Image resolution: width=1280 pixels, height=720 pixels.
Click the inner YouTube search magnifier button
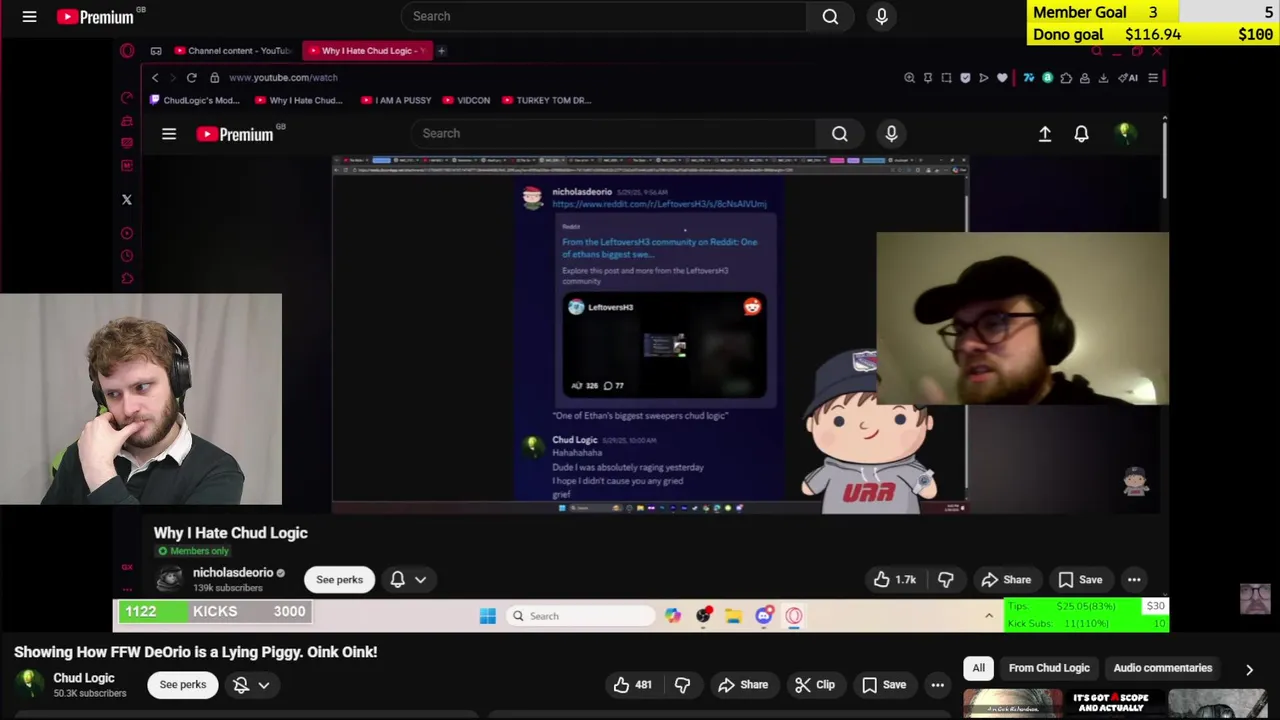pos(840,133)
